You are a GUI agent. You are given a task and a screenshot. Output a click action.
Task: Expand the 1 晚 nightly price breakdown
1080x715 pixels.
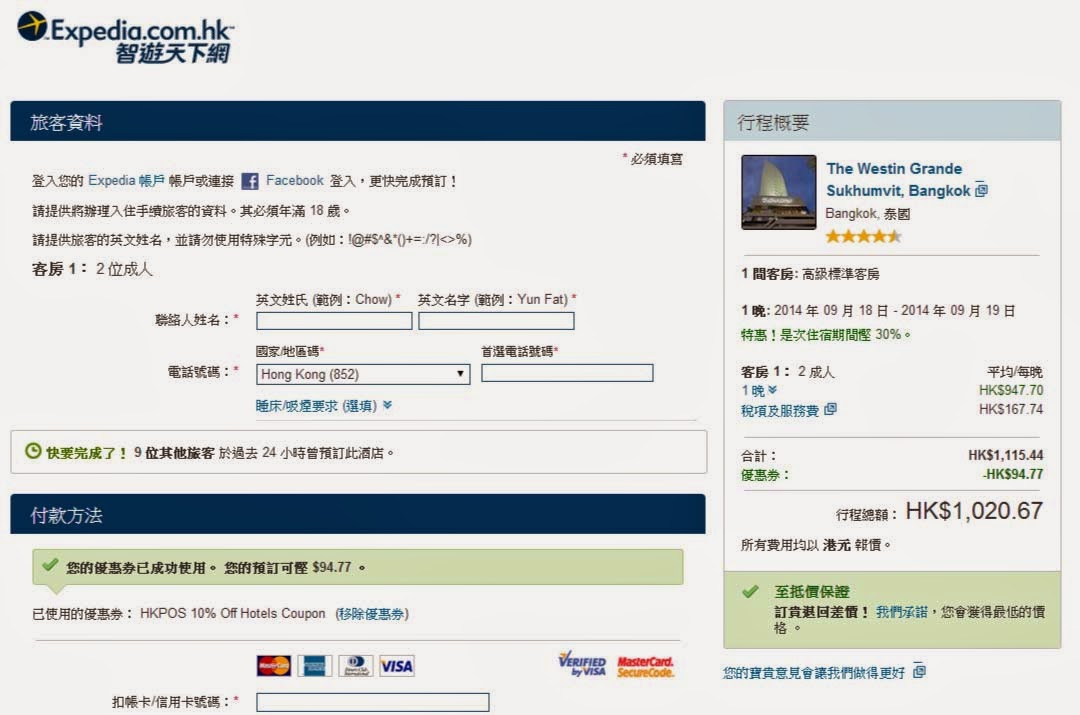coord(758,391)
